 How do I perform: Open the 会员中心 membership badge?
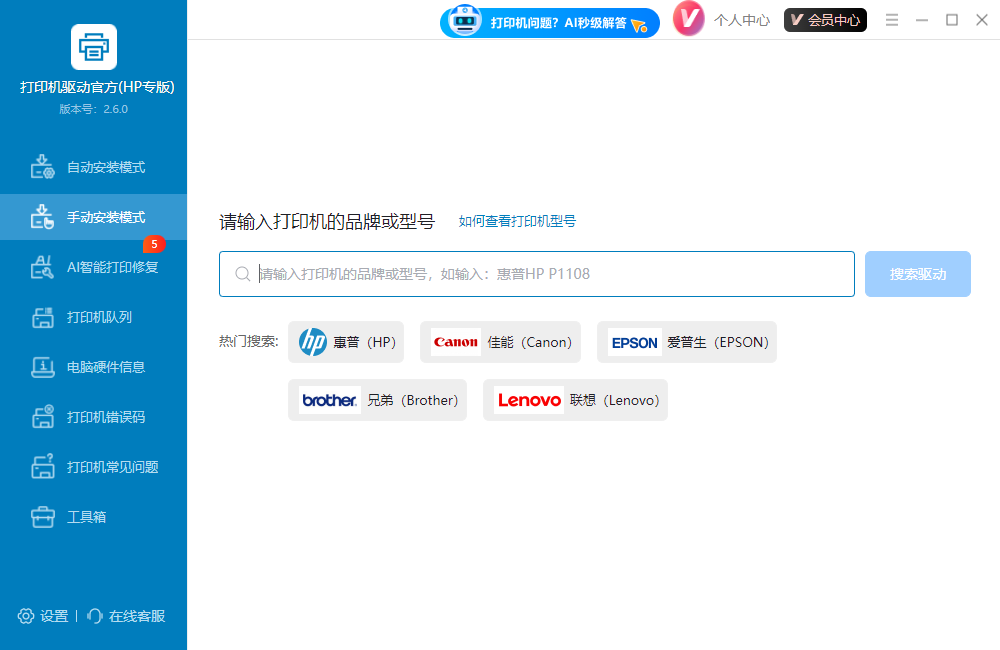click(825, 20)
